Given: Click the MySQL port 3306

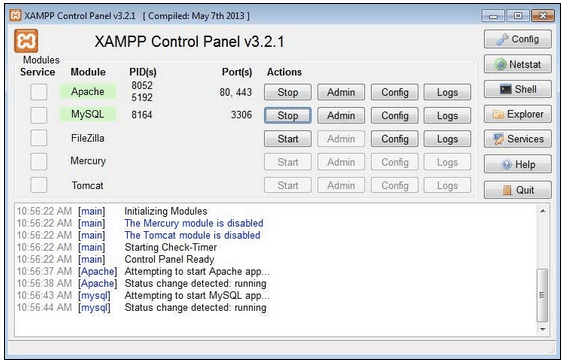Looking at the screenshot, I should point(241,115).
